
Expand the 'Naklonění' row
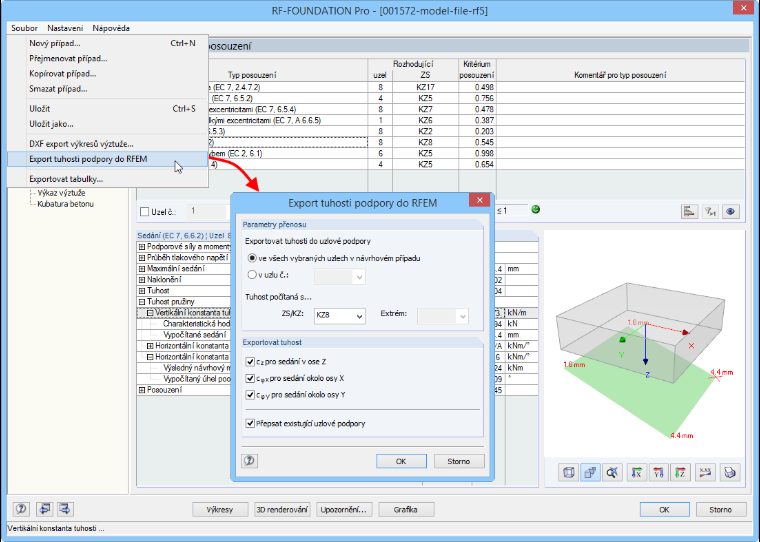pos(142,280)
